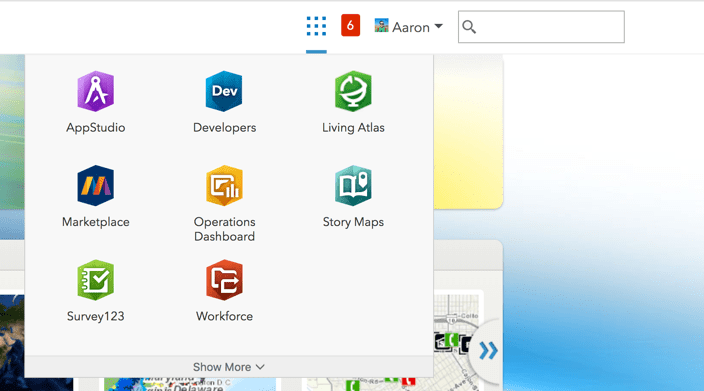
Task: Open the Marketplace app icon
Action: click(x=96, y=185)
